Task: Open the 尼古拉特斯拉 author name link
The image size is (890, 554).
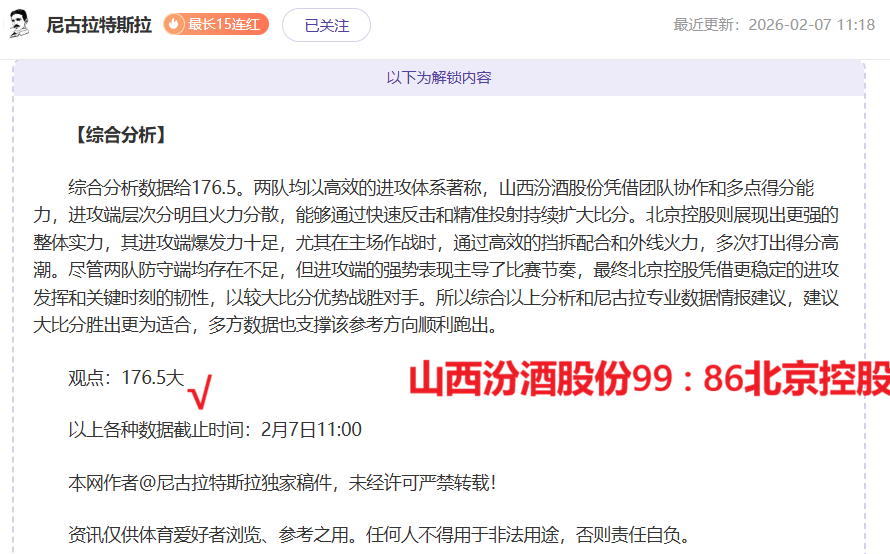Action: (98, 25)
